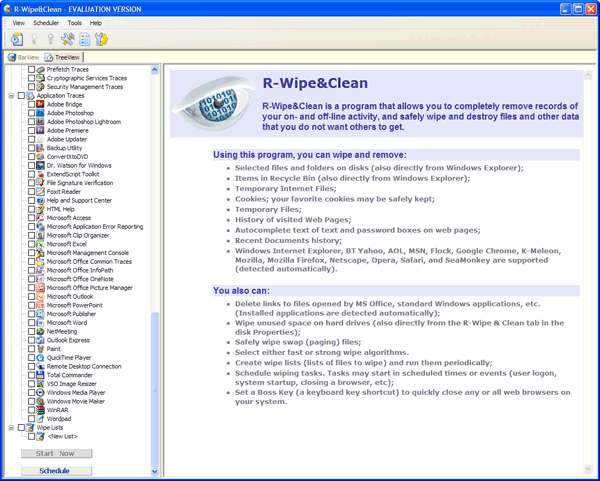Click the ConvertXtoDVD icon

click(x=40, y=157)
